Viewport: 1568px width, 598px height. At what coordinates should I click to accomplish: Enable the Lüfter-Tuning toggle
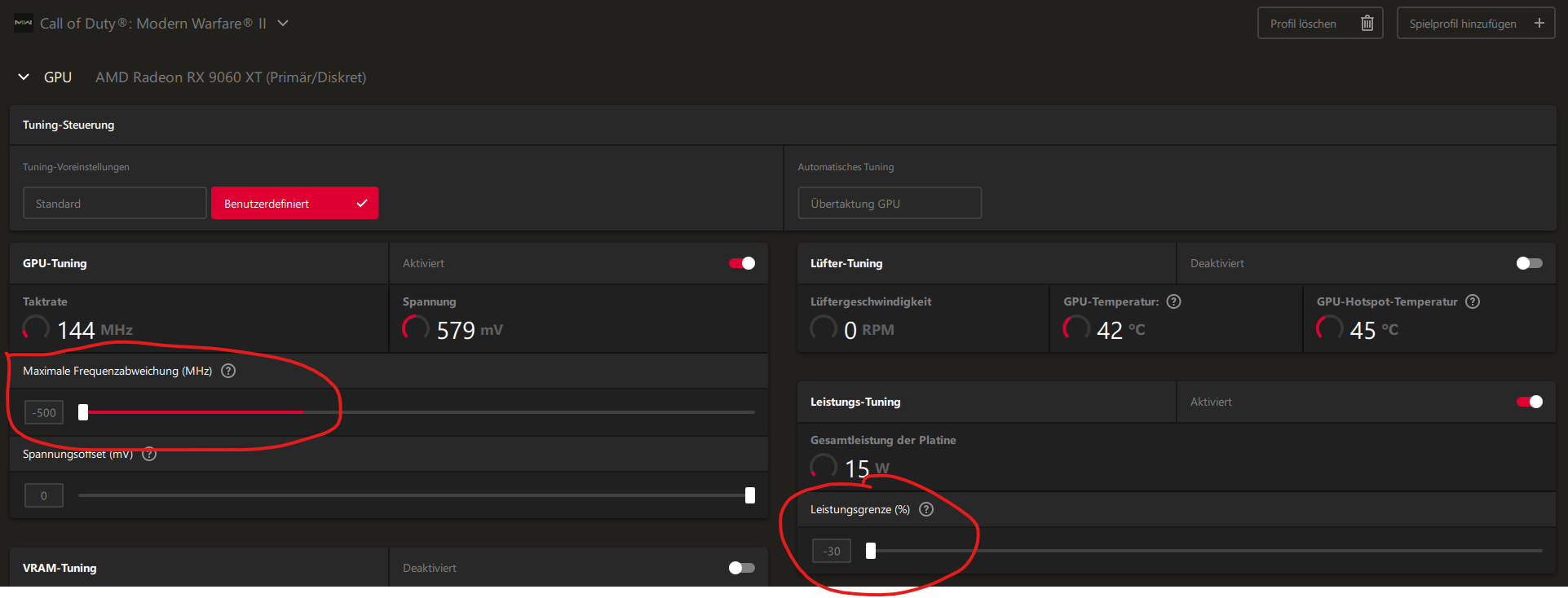pos(1530,263)
